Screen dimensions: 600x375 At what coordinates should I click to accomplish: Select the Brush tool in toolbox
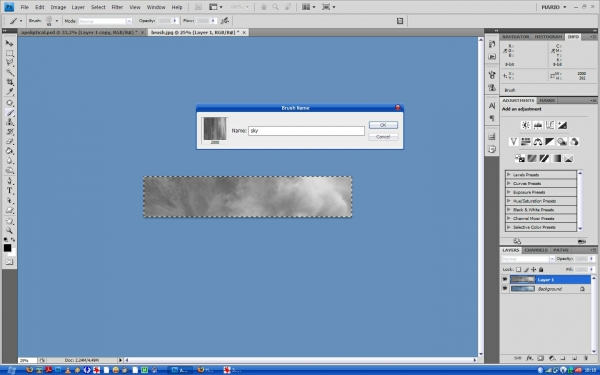pyautogui.click(x=9, y=112)
